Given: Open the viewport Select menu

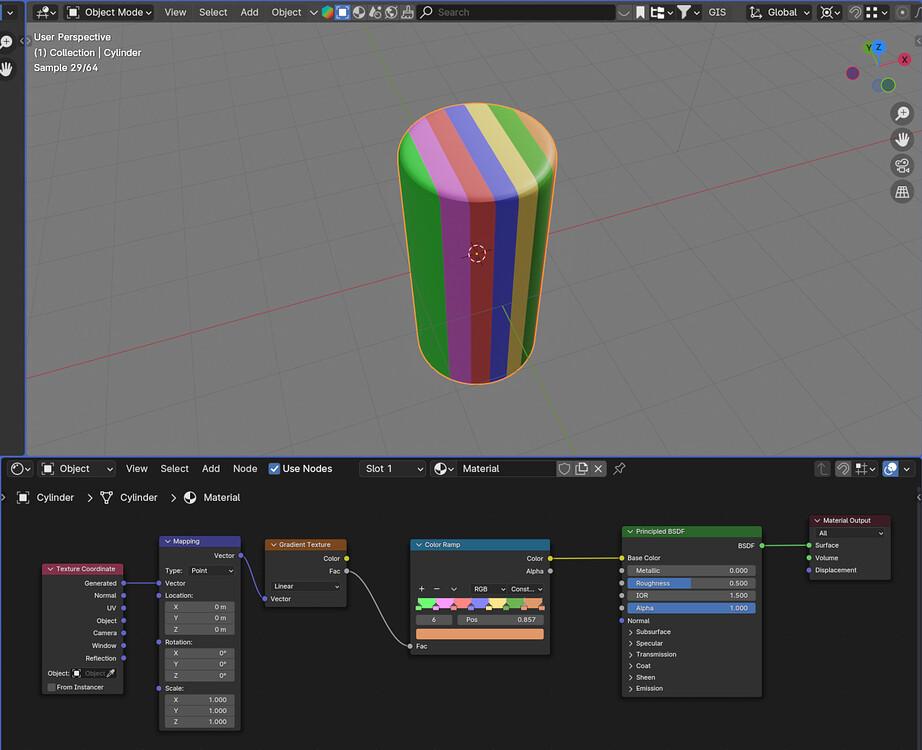Looking at the screenshot, I should [x=213, y=12].
